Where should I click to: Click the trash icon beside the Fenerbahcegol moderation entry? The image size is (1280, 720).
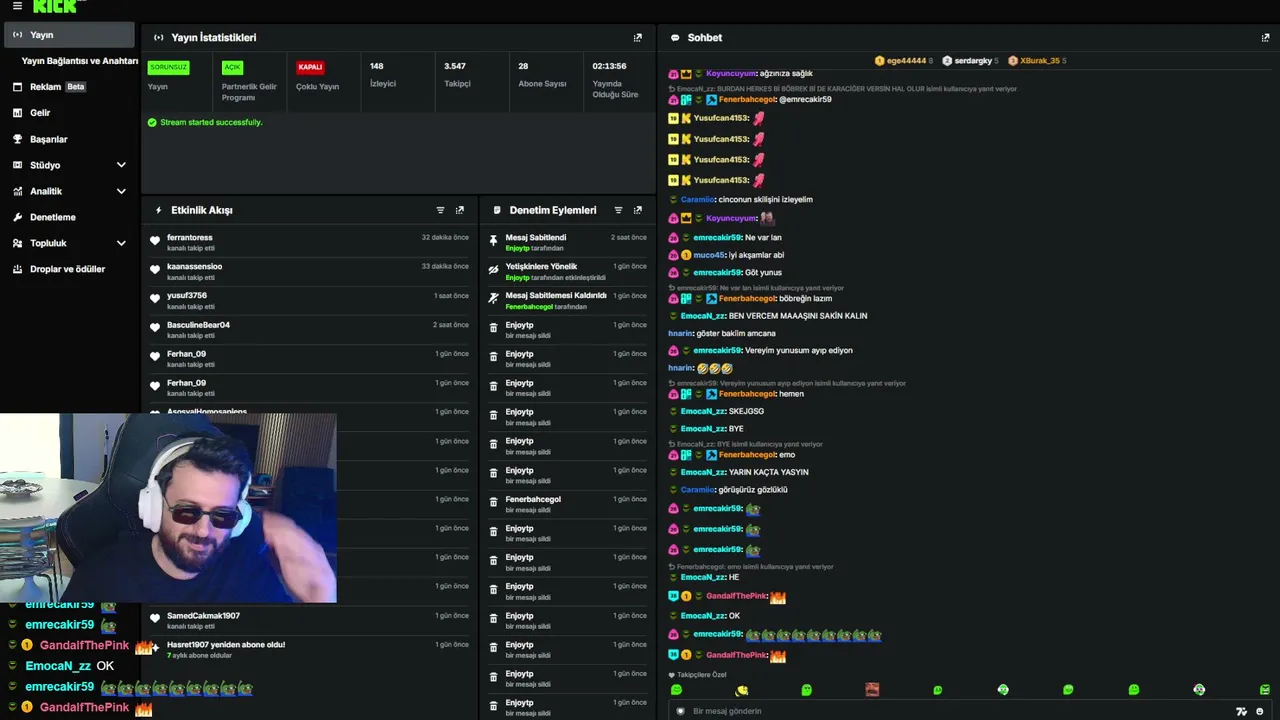493,502
